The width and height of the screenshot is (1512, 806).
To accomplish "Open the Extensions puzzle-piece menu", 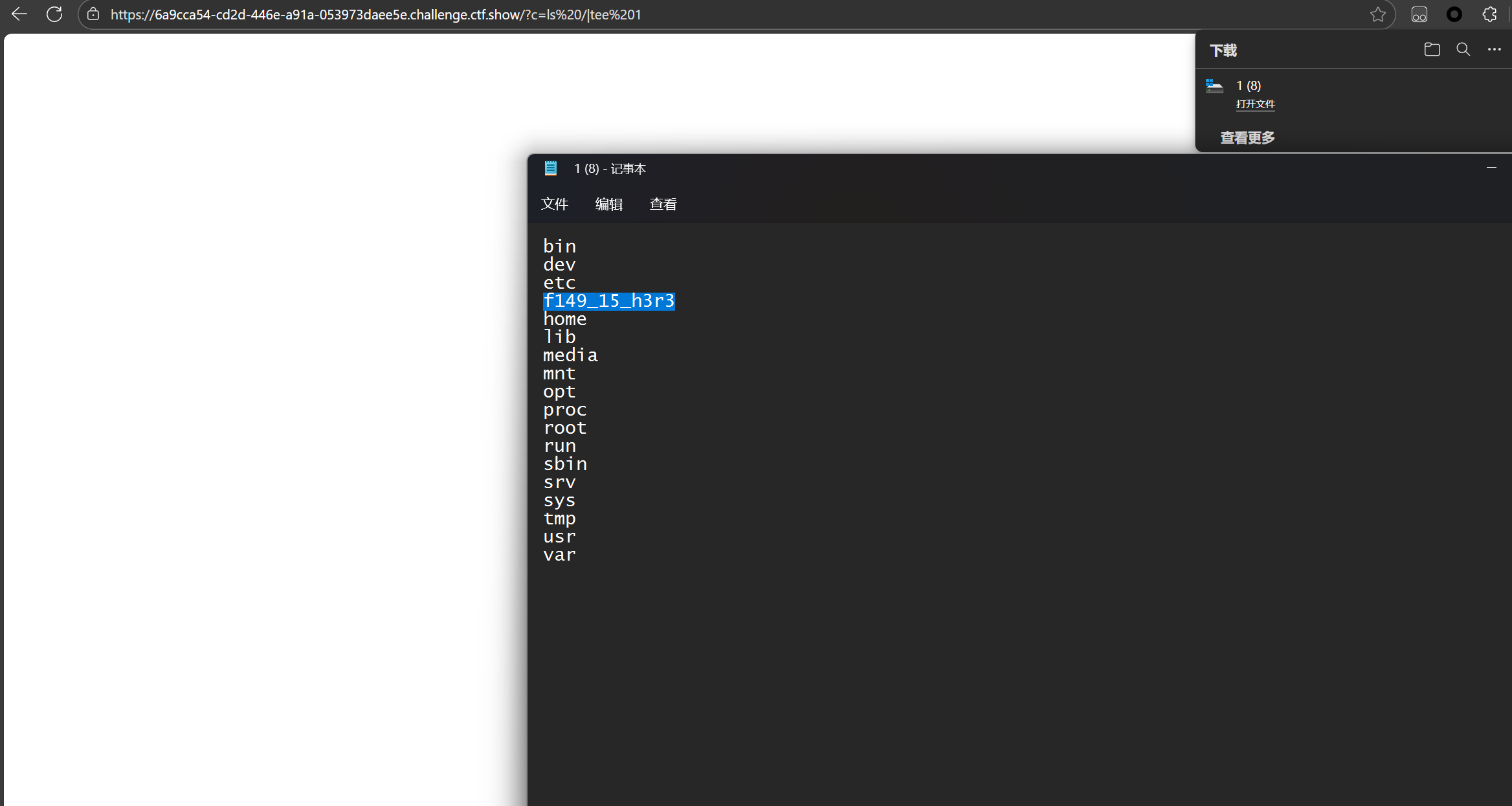I will tap(1489, 14).
